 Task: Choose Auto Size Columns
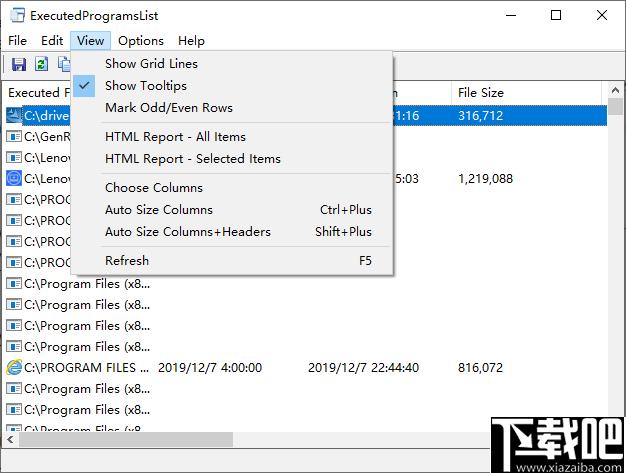[x=232, y=210]
